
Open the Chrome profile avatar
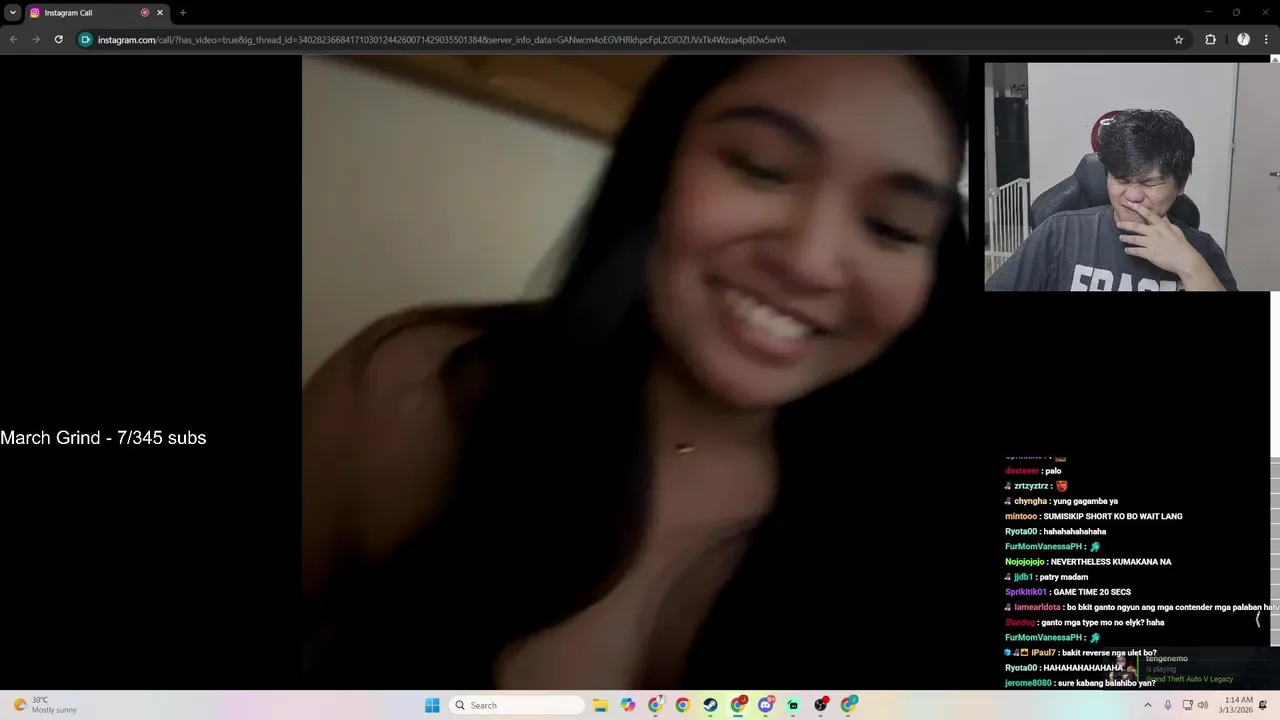1243,40
